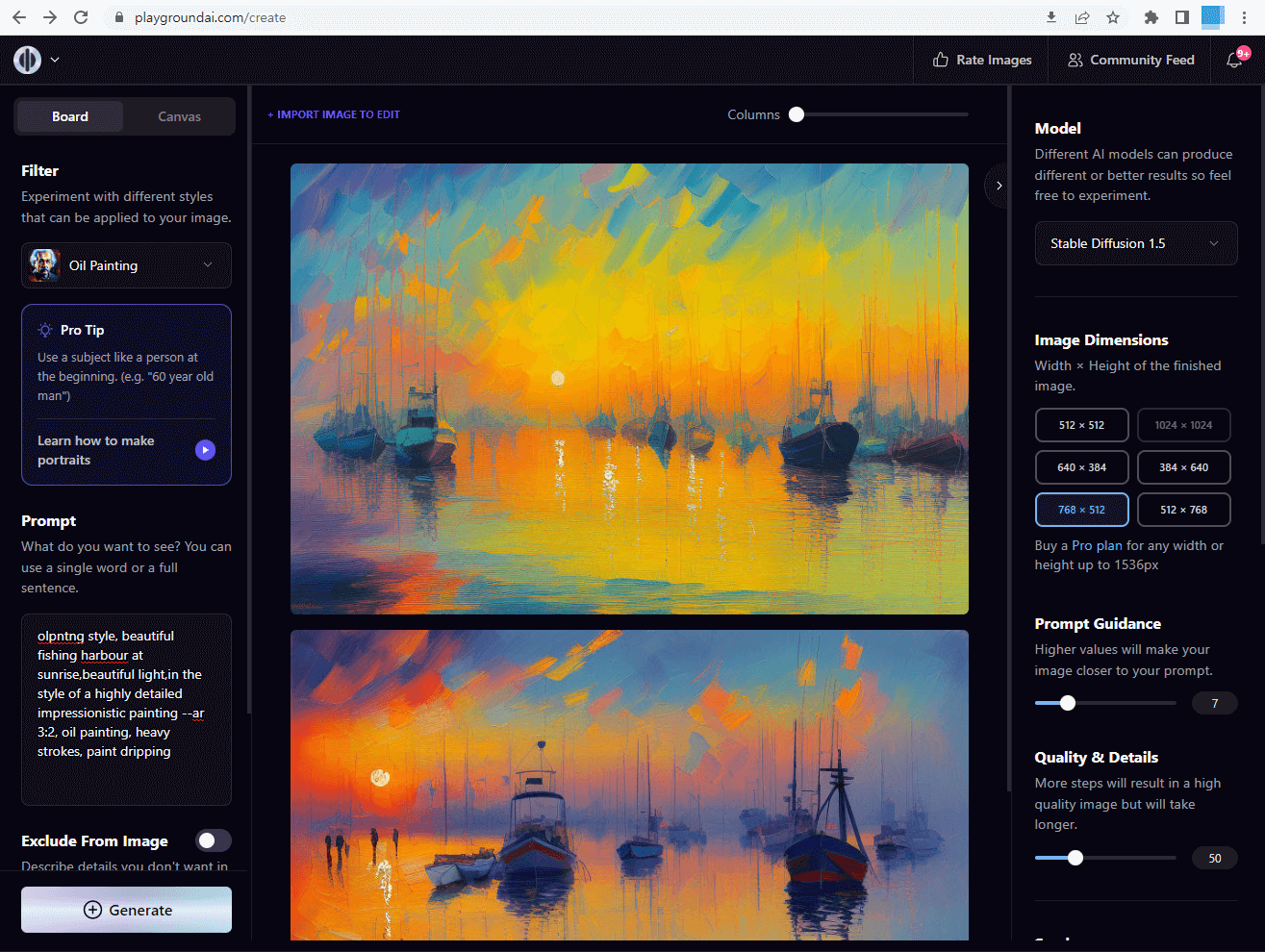Click Import Image to Edit link

[334, 114]
